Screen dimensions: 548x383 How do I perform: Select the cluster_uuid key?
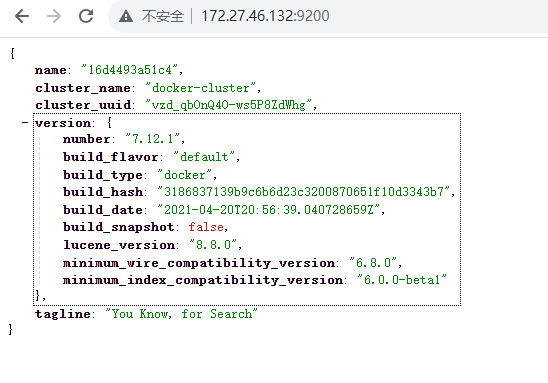tap(83, 105)
